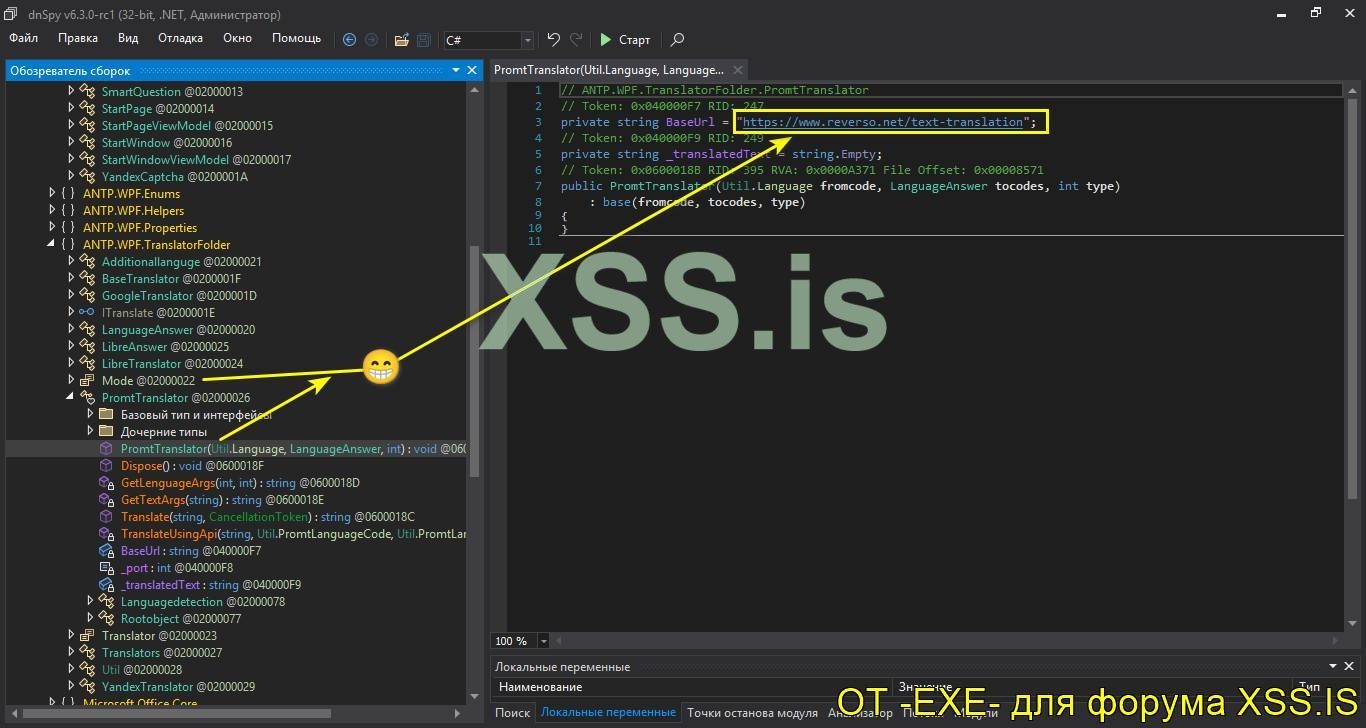1366x728 pixels.
Task: Click the field icon beside _port
Action: click(106, 568)
